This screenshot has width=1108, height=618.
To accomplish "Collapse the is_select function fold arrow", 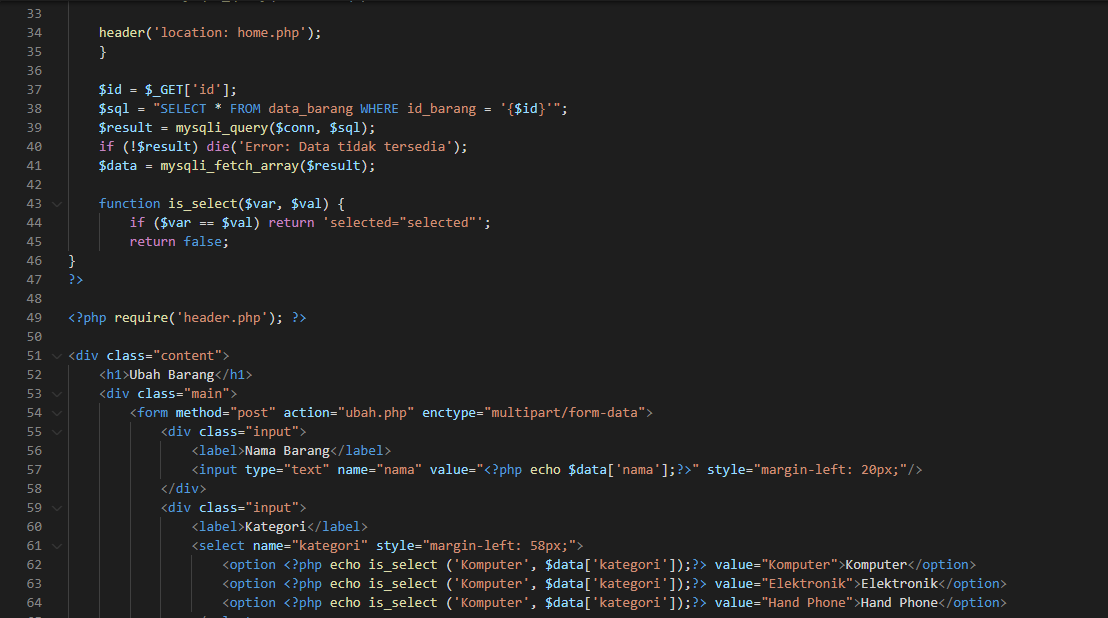I will (x=56, y=203).
